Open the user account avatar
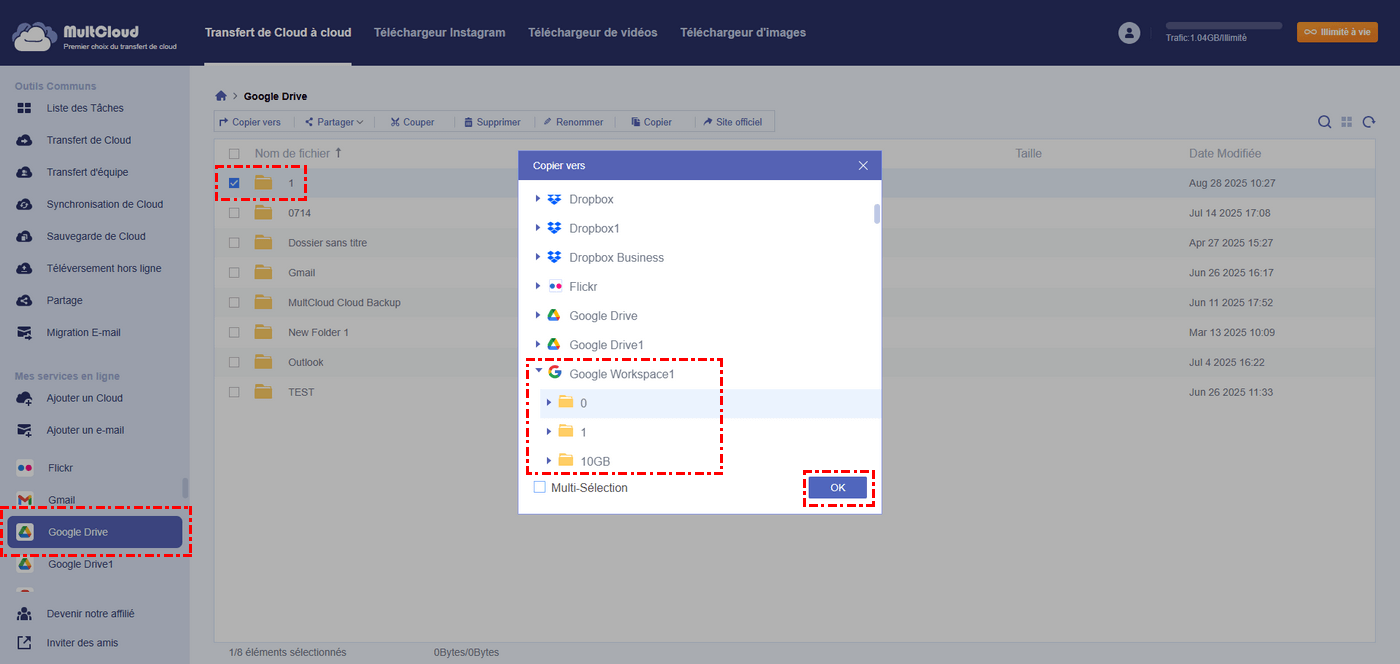 pyautogui.click(x=1129, y=33)
